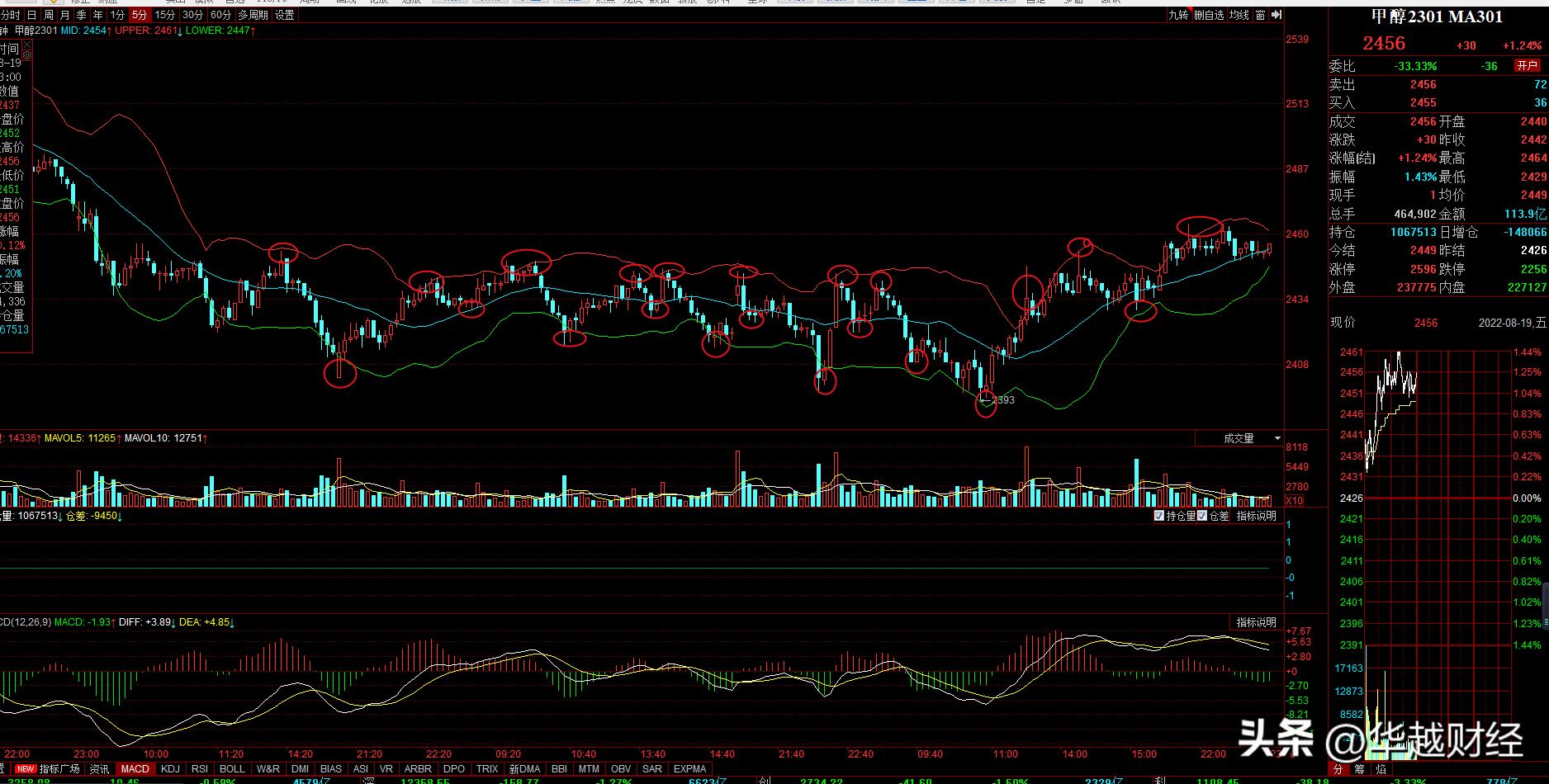Screen dimensions: 1549x784
Task: Click the 九转 indicator button
Action: click(x=1178, y=15)
